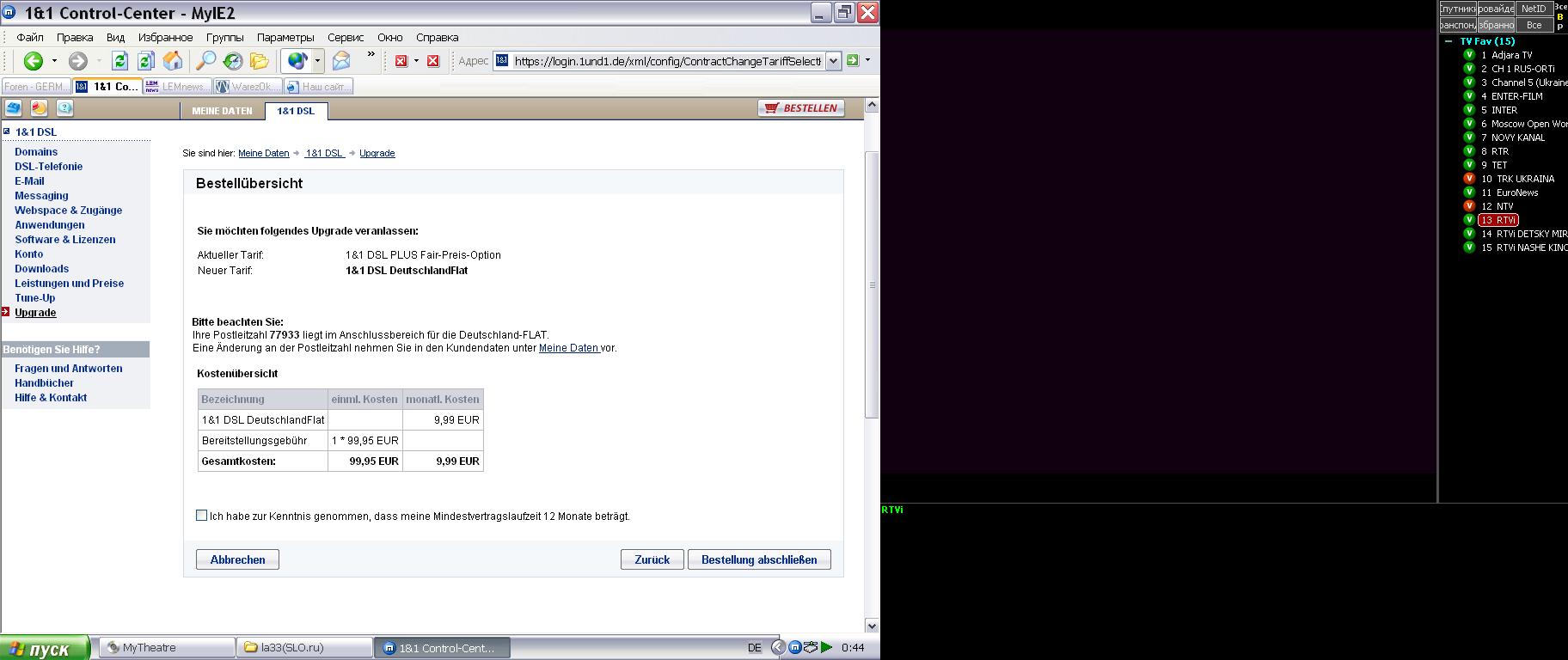Click the green Back arrow icon
Screen dimensions: 1568x660
[34, 61]
